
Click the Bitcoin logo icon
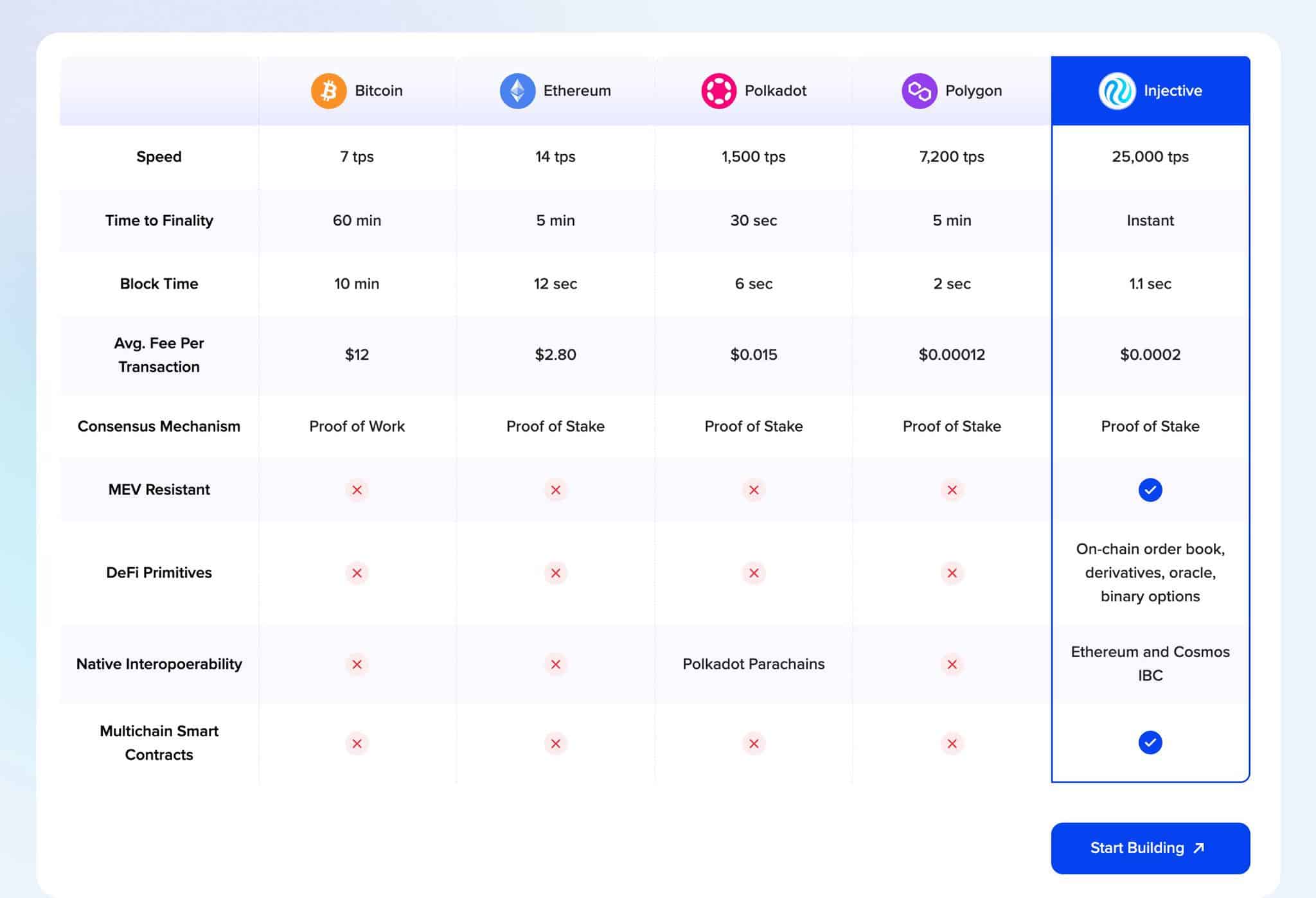[328, 91]
